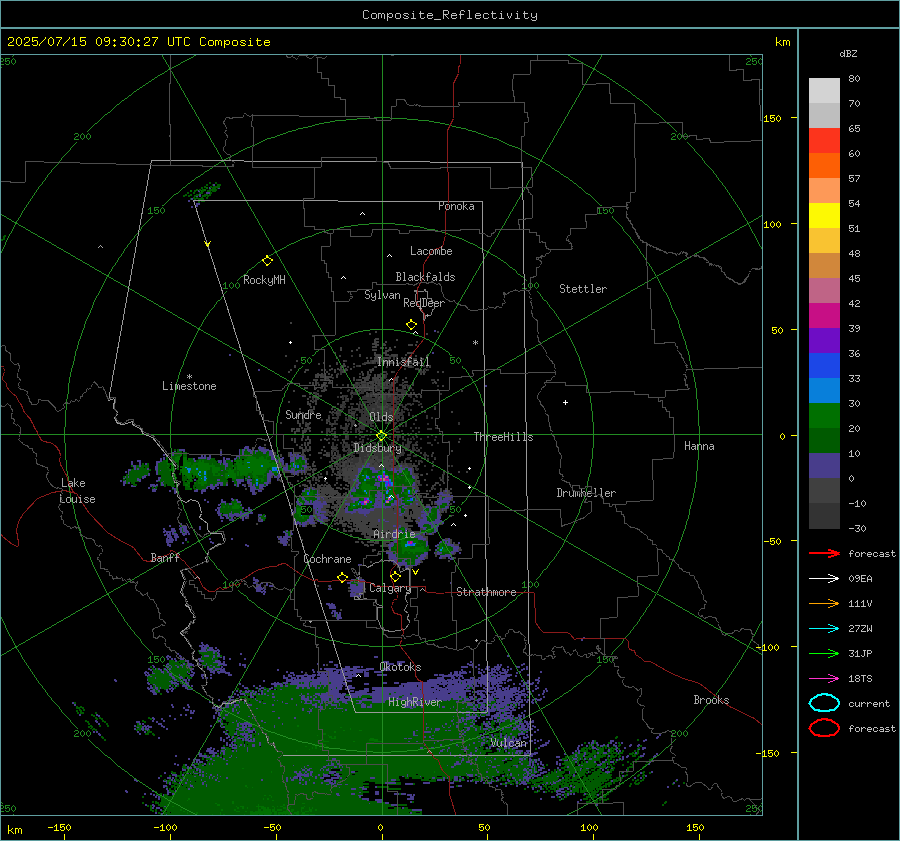Click the Ponoka town label

pyautogui.click(x=456, y=206)
